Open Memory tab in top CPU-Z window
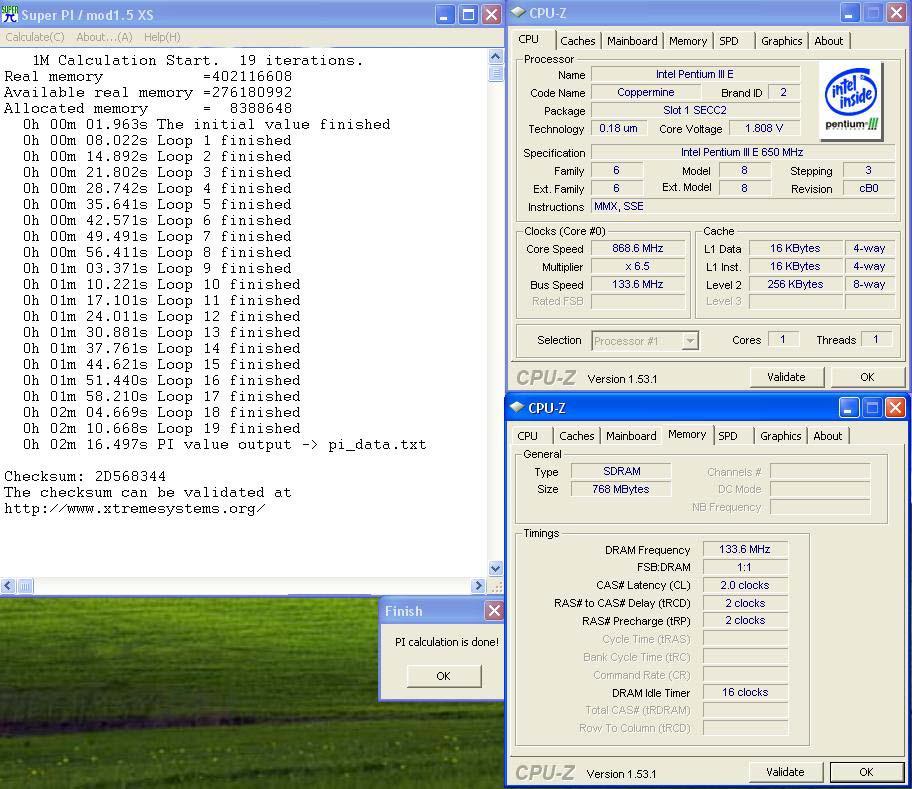The image size is (912, 789). click(688, 41)
